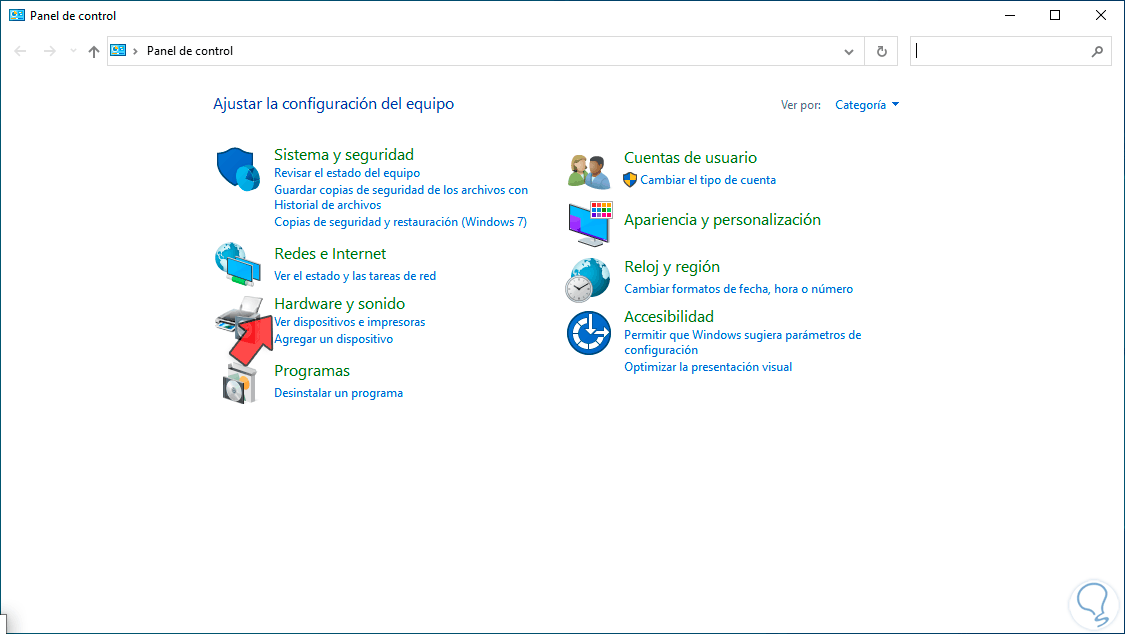The width and height of the screenshot is (1125, 634).
Task: Open Reloj y región category
Action: coord(672,267)
